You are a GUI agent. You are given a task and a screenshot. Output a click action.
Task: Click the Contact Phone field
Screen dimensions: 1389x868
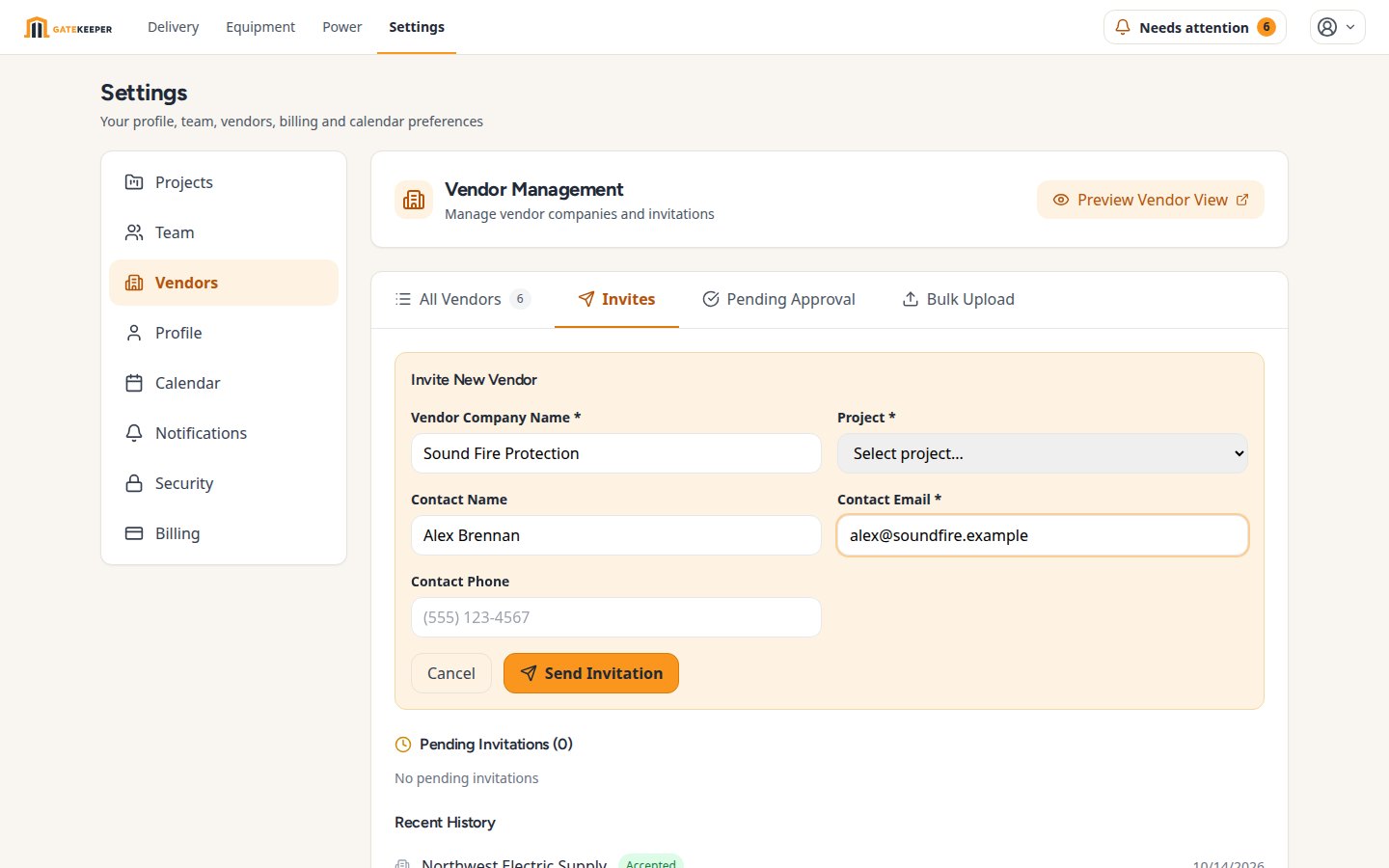[x=616, y=617]
